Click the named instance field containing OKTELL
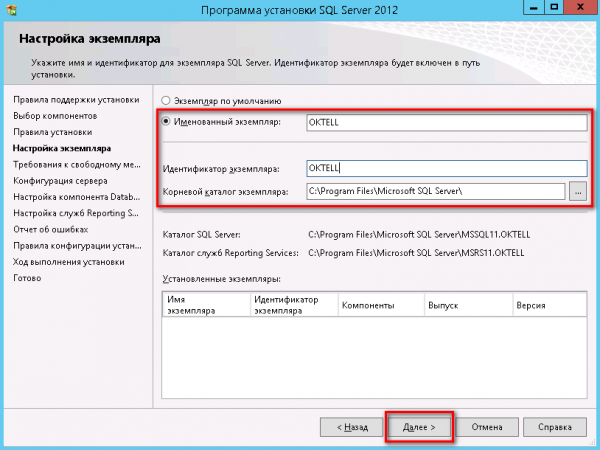 (x=445, y=122)
